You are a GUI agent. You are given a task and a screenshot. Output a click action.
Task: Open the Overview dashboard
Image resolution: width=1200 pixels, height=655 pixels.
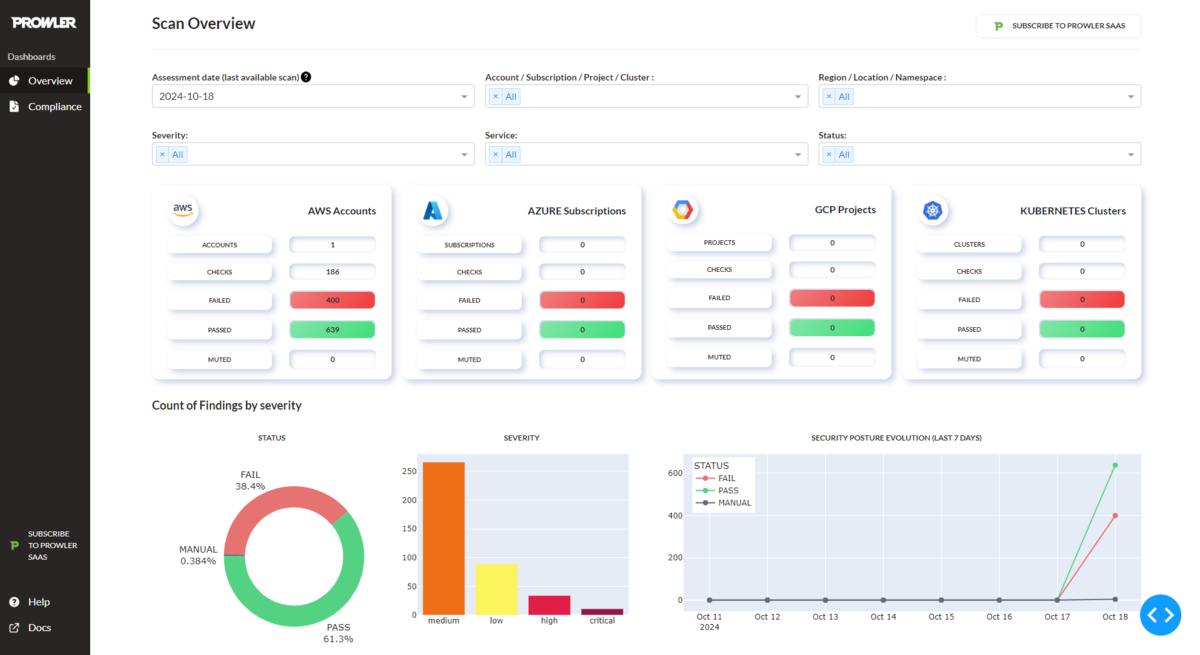45,81
